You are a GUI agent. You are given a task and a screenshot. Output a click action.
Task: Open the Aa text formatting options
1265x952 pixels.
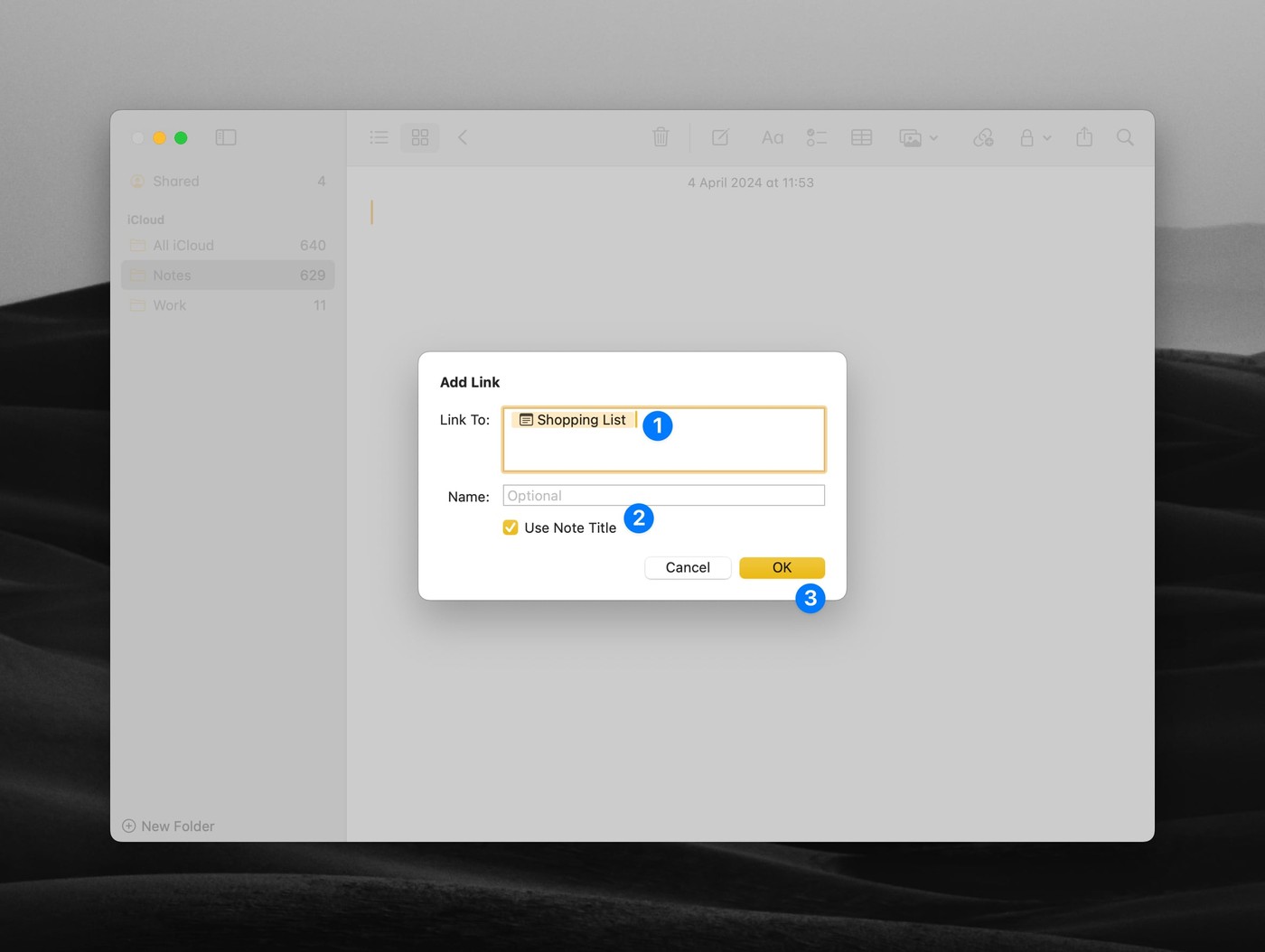point(772,137)
